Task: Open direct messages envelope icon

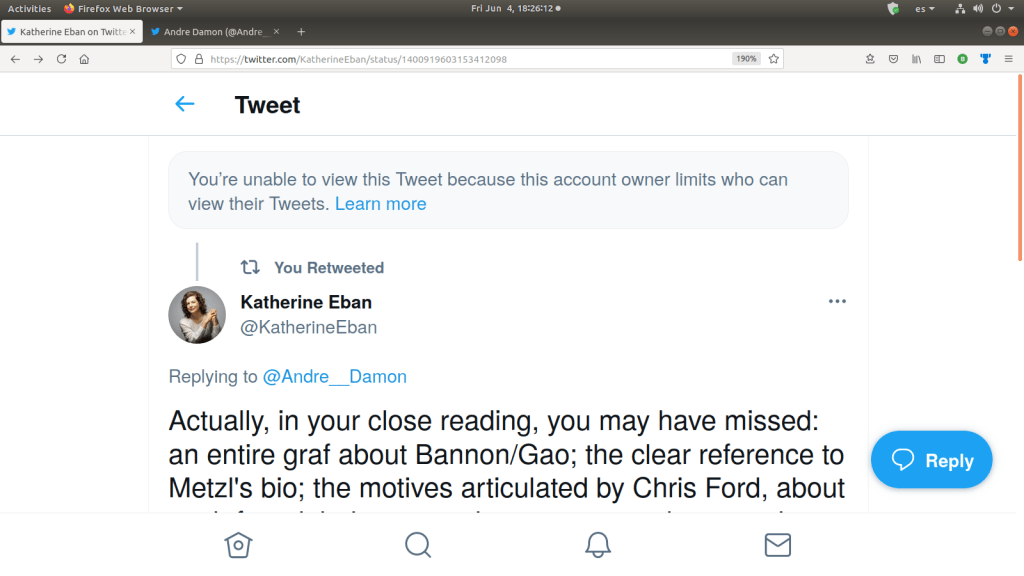Action: 777,545
